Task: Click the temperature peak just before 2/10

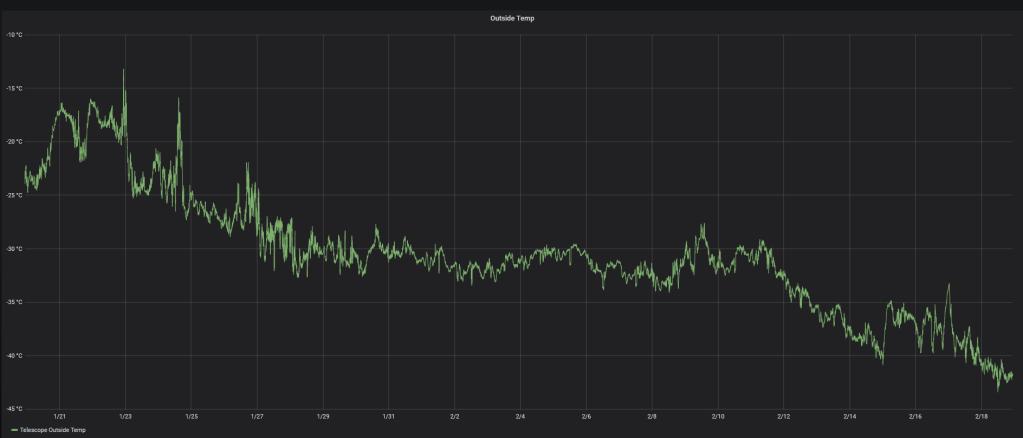Action: 703,225
